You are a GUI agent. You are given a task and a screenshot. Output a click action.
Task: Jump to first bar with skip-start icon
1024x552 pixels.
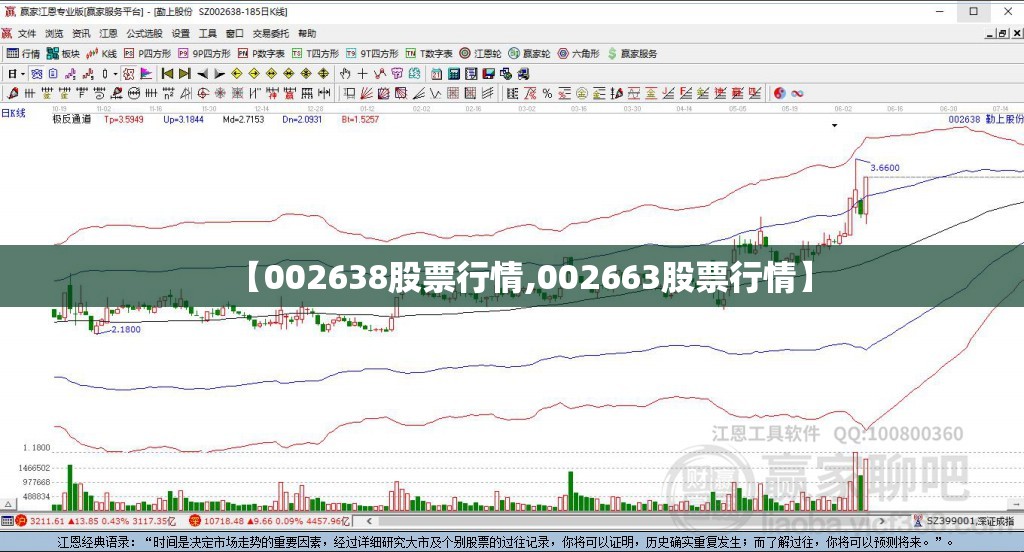click(167, 74)
